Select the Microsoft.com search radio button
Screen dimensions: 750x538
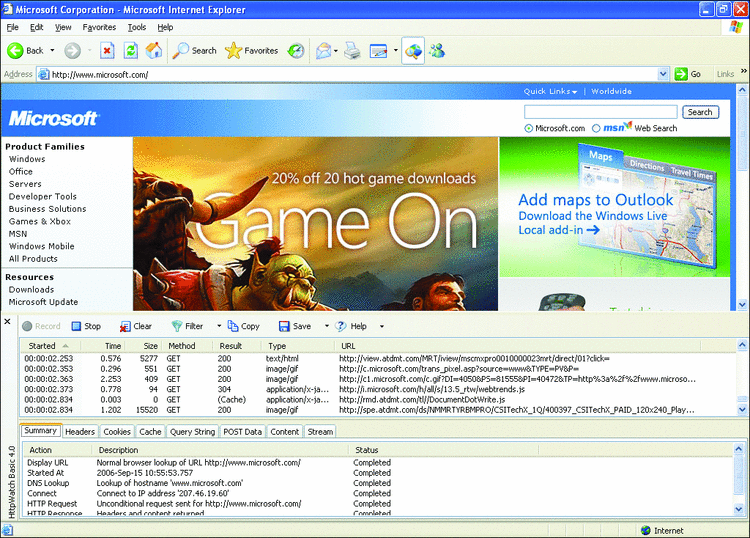[x=529, y=128]
